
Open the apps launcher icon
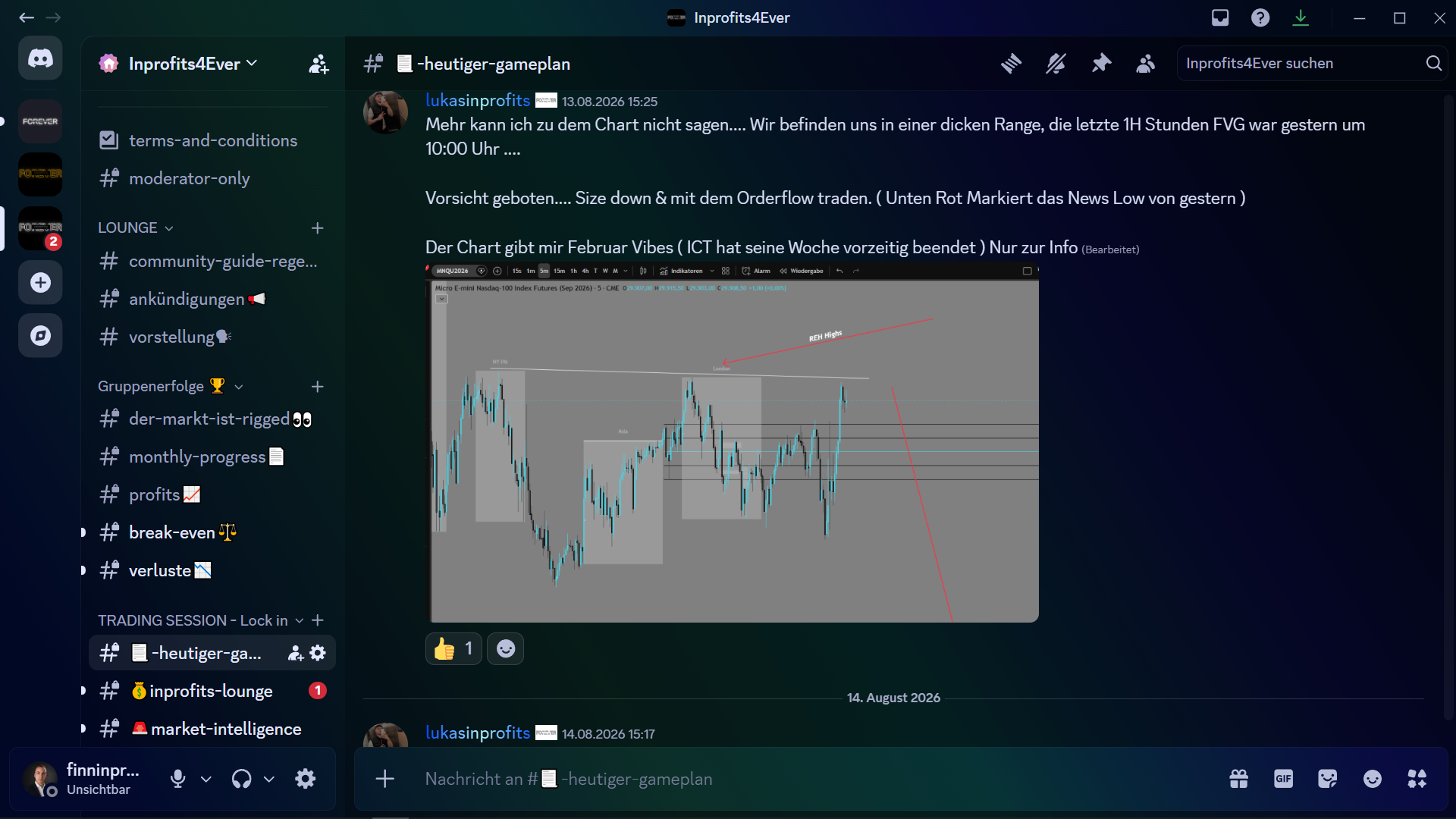[1417, 779]
